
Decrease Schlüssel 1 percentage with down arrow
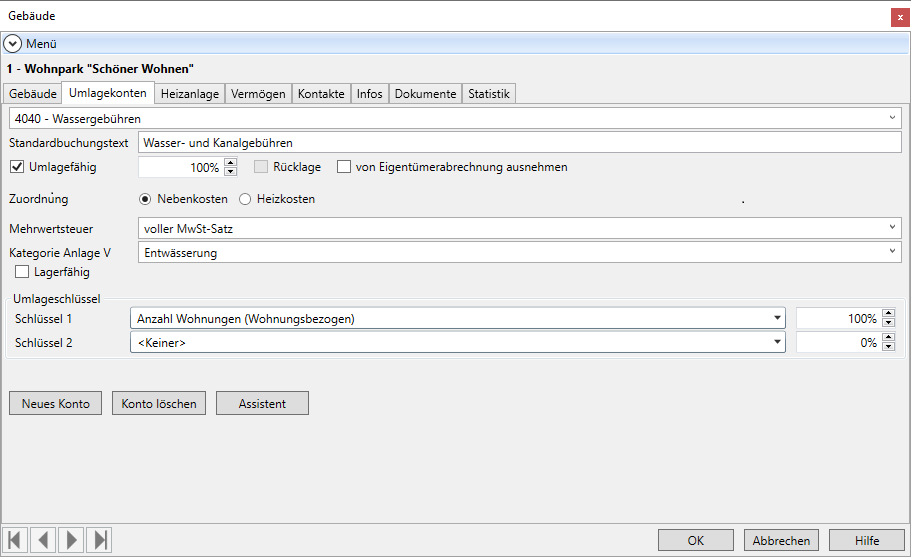point(888,323)
